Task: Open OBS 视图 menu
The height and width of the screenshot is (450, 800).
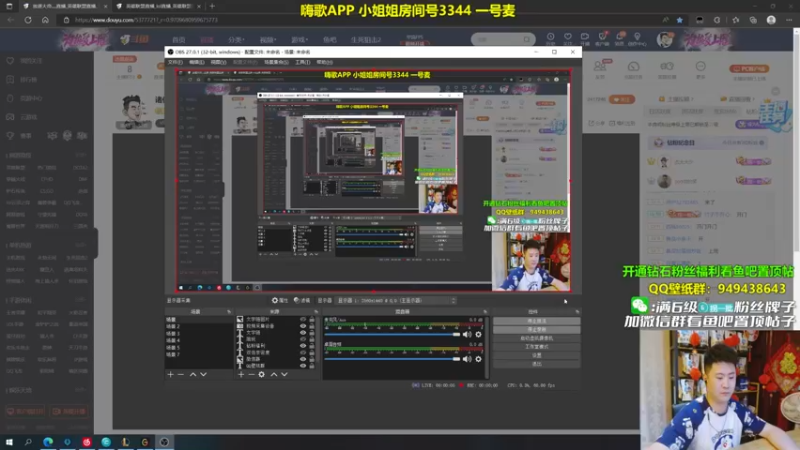Action: pos(218,62)
